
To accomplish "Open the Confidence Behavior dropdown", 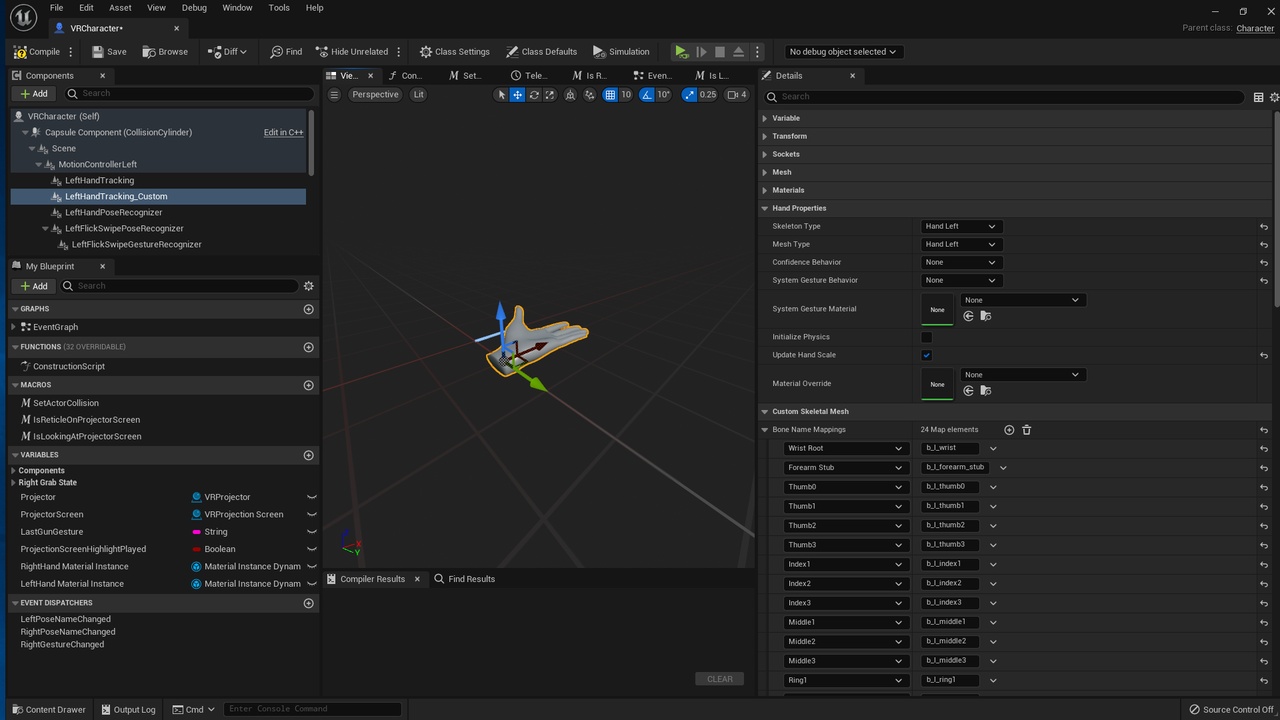I will point(959,263).
